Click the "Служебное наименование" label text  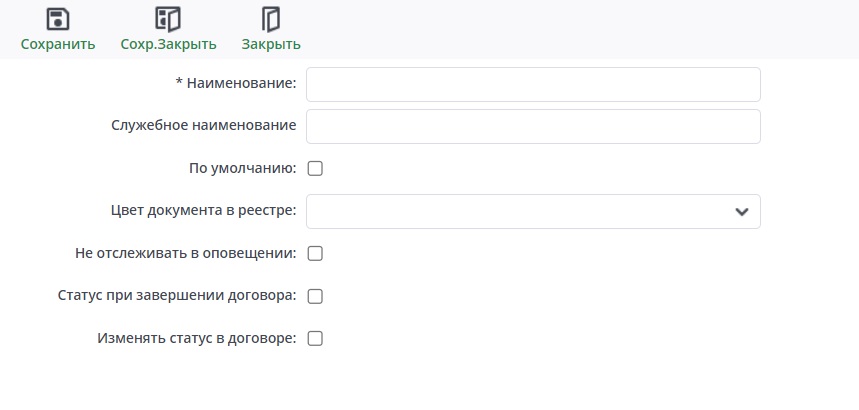point(203,126)
